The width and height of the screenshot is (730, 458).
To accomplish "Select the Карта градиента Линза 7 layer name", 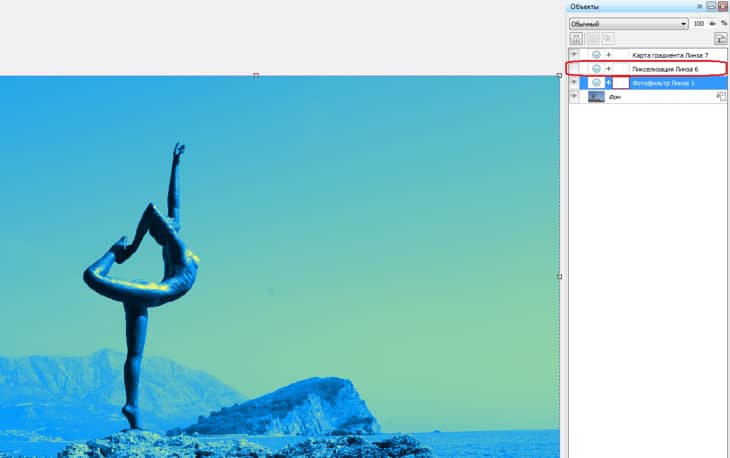I will click(x=670, y=54).
